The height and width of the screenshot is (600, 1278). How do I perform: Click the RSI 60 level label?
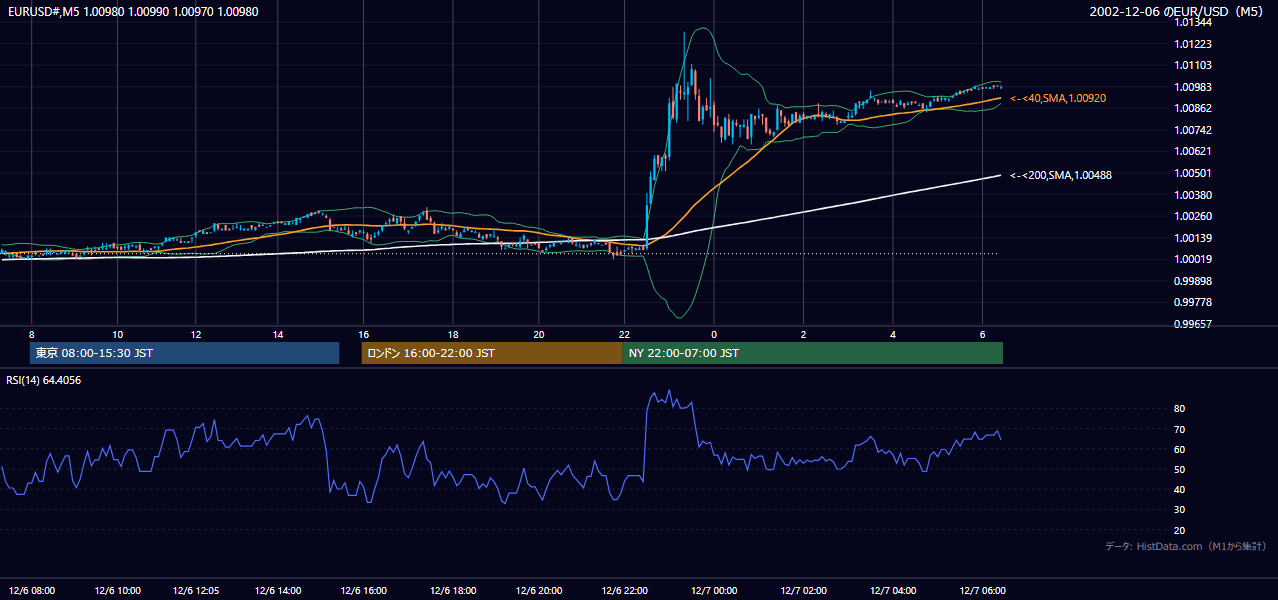pos(1180,449)
